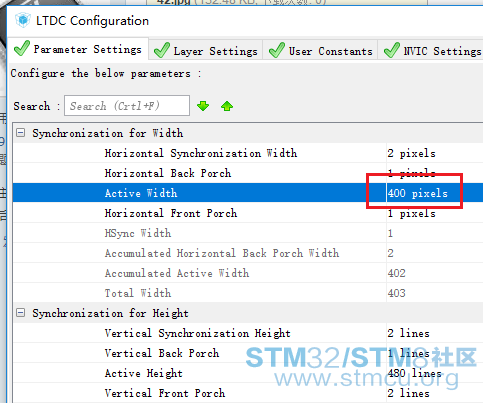Click the 2 lines Vertical Front Porch value
Image resolution: width=483 pixels, height=403 pixels.
pyautogui.click(x=408, y=393)
